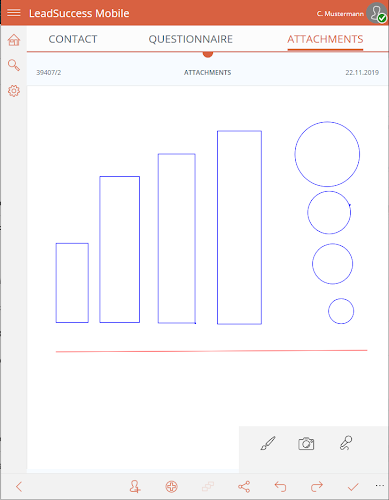Select the microphone audio note tool
Viewport: 389px width, 500px height.
346,443
